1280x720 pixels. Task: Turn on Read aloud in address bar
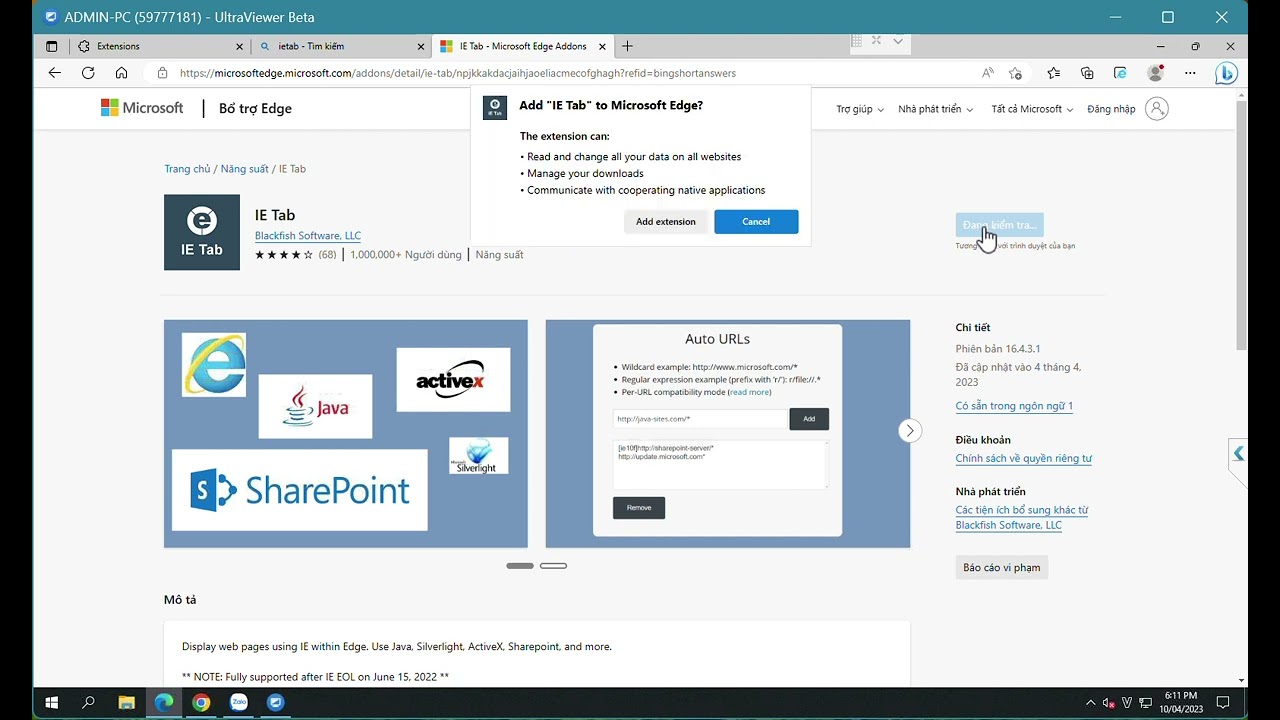[988, 73]
